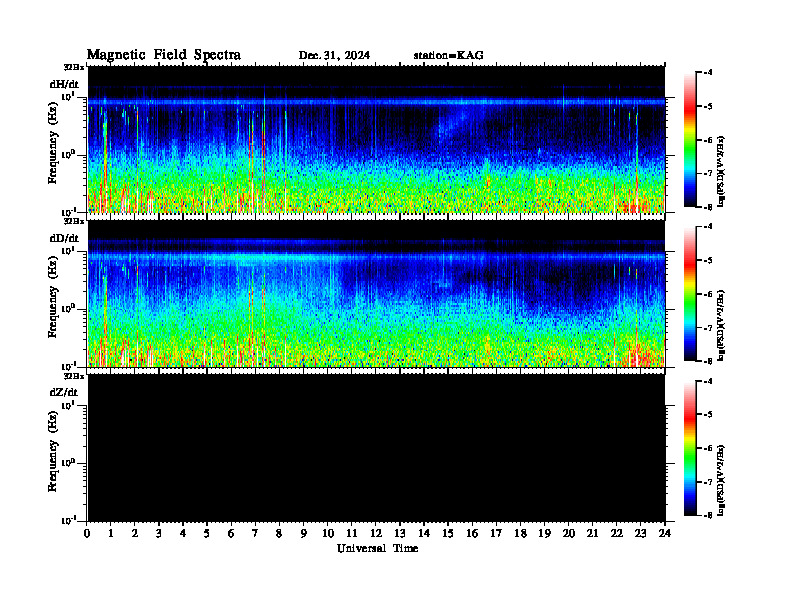This screenshot has height=612, width=792.
Task: Click hour tick label "2" on time axis
Action: (x=135, y=533)
